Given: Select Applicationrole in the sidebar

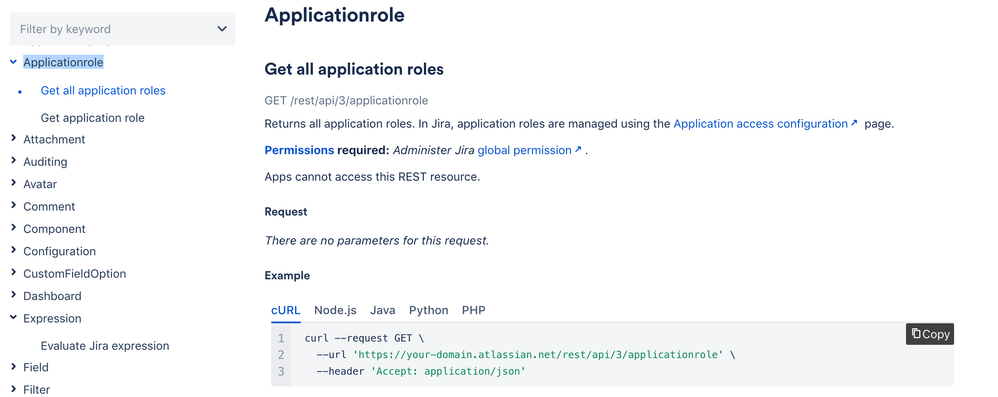Looking at the screenshot, I should (63, 62).
